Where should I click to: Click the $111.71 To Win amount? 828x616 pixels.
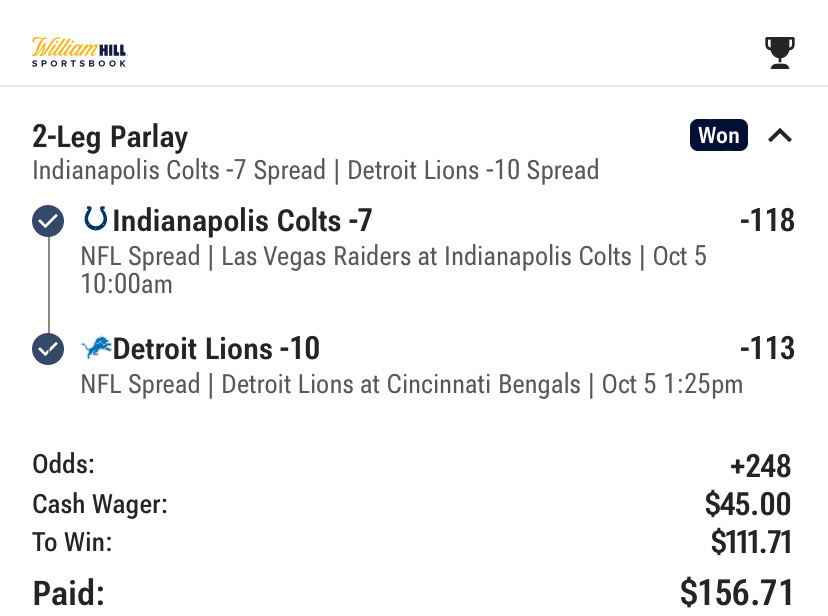tap(751, 542)
